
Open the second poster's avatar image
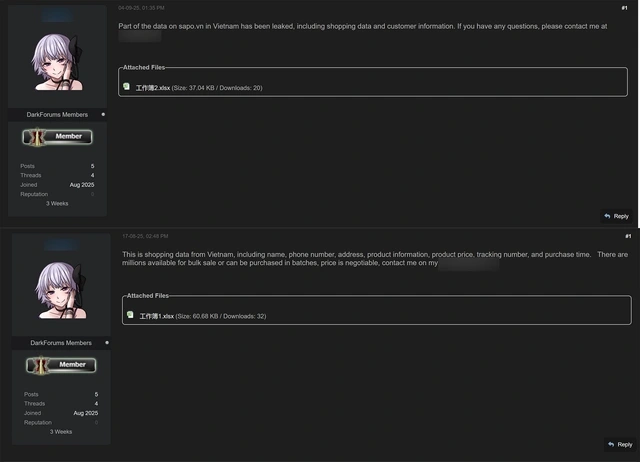(x=61, y=290)
